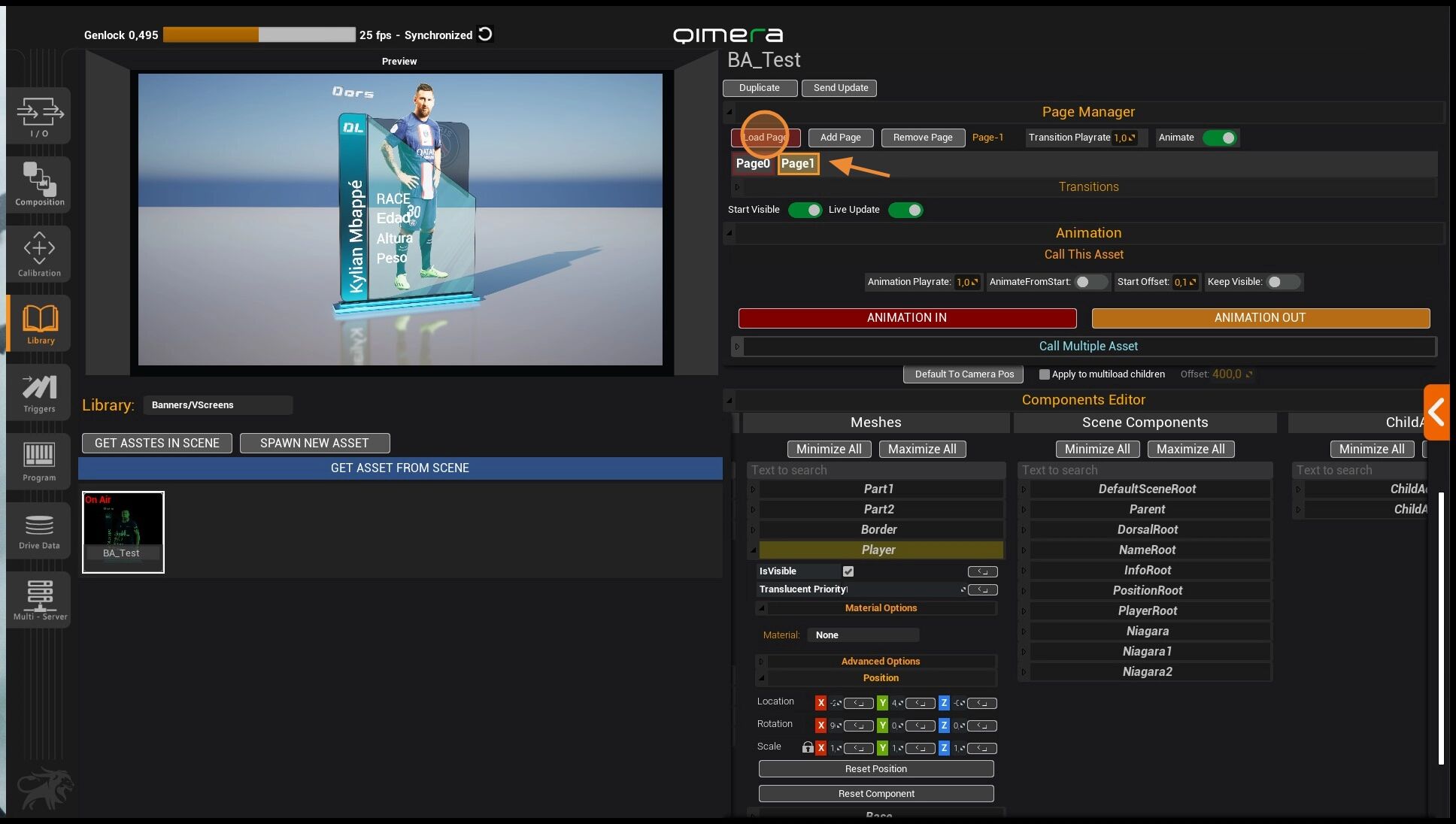The height and width of the screenshot is (824, 1456).
Task: Open the Composition sidebar icon
Action: (39, 184)
